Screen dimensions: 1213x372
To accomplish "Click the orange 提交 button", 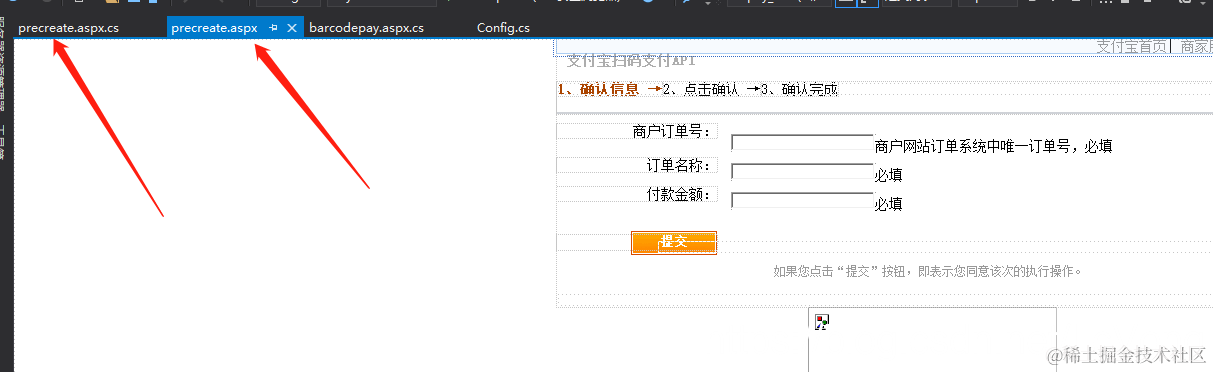I will tap(674, 242).
